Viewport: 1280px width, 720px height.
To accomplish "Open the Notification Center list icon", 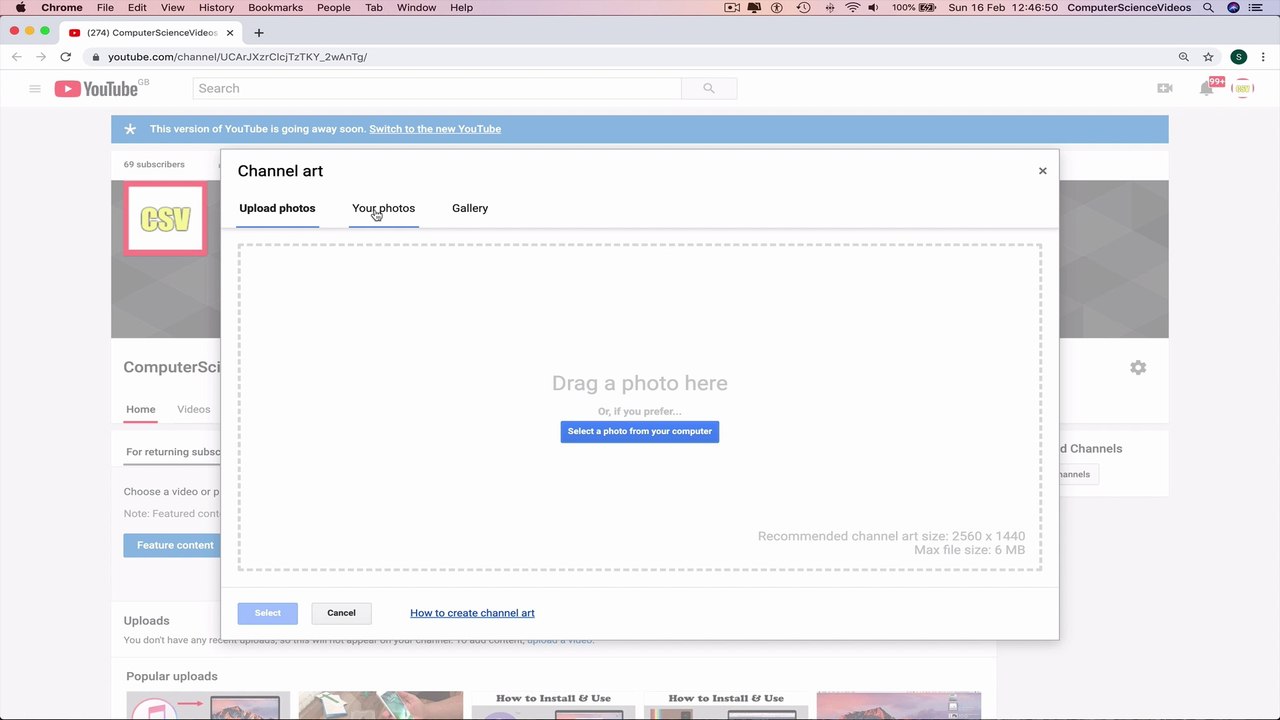I will pos(1257,8).
